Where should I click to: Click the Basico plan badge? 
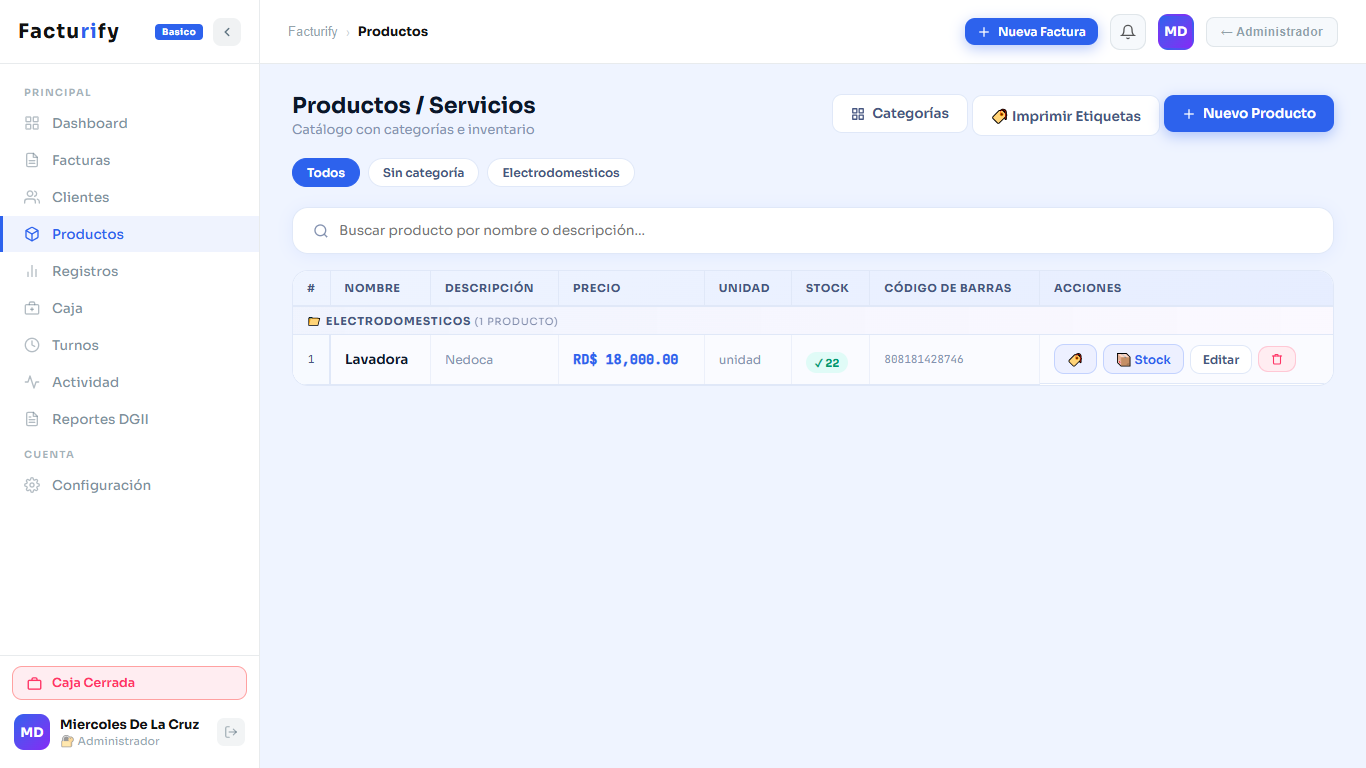[x=179, y=32]
